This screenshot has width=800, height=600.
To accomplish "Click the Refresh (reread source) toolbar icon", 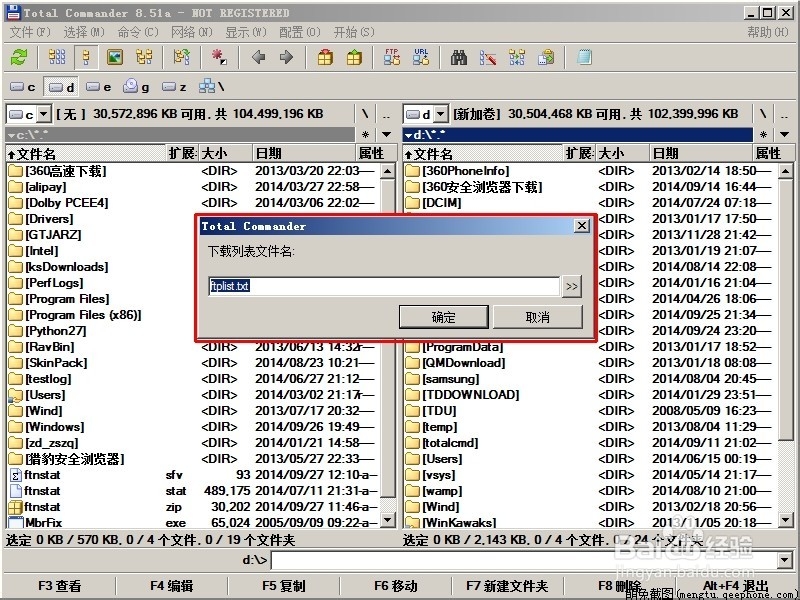I will click(x=19, y=57).
